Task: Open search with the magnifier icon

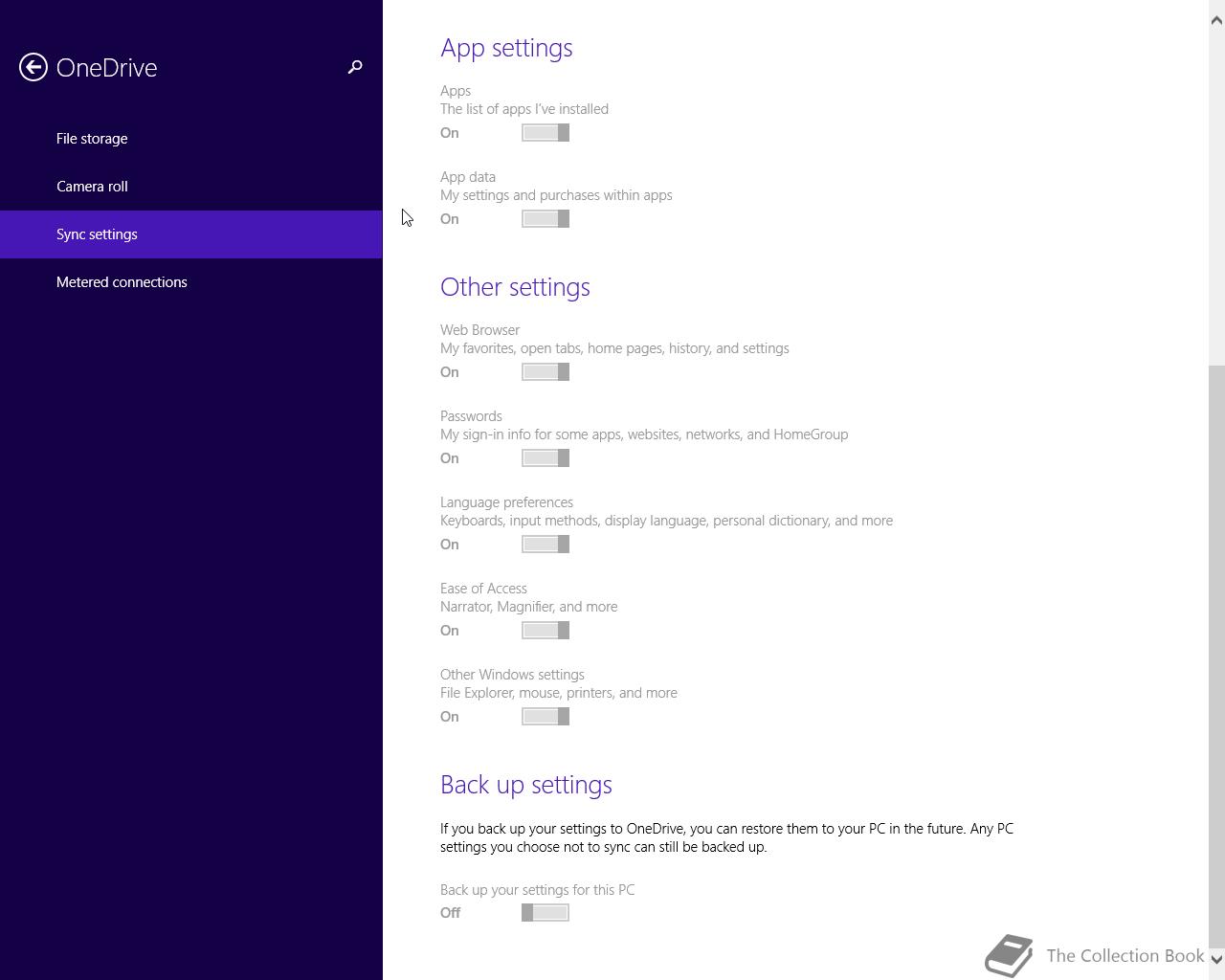Action: tap(355, 67)
